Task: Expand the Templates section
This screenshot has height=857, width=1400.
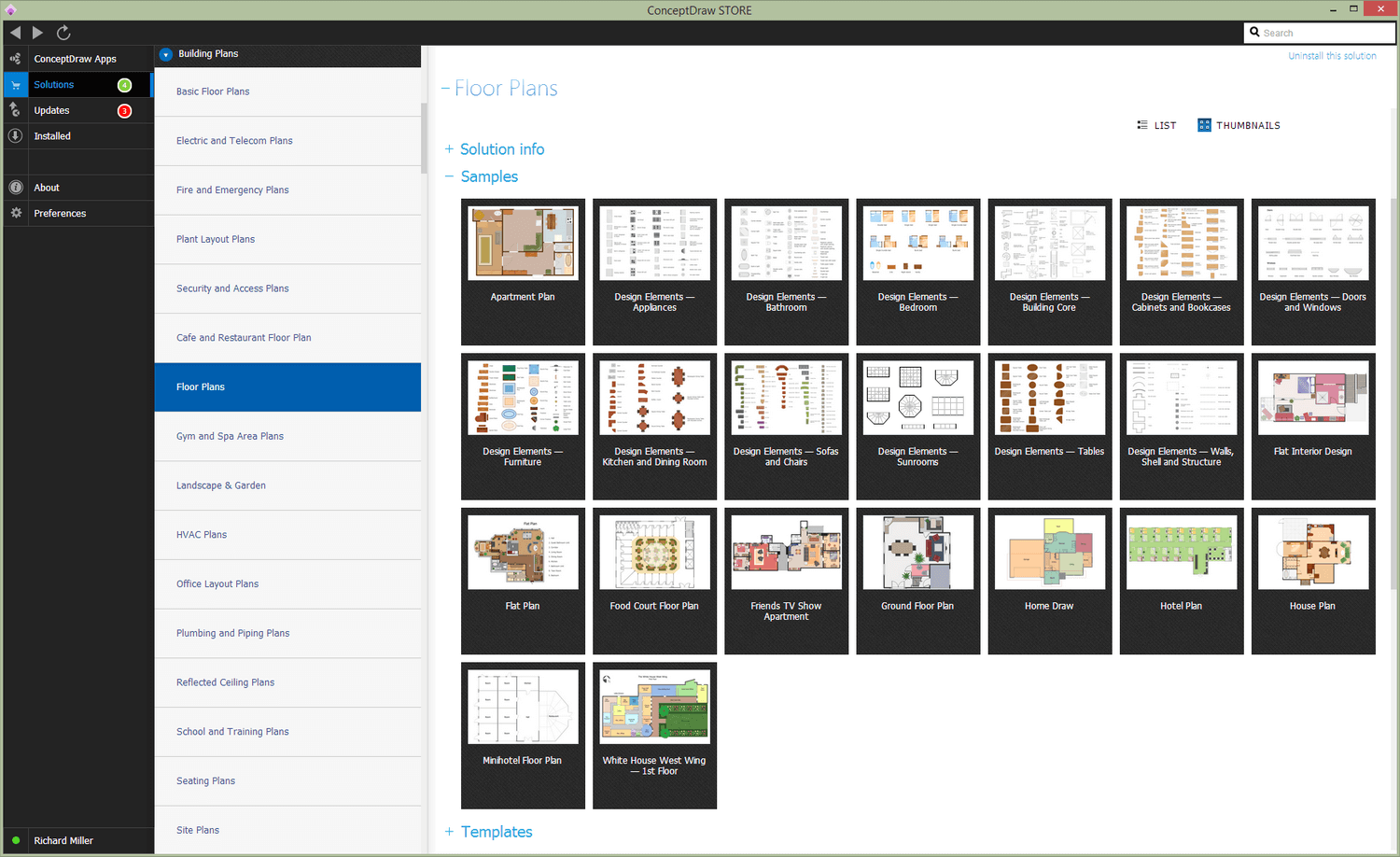Action: click(x=449, y=832)
